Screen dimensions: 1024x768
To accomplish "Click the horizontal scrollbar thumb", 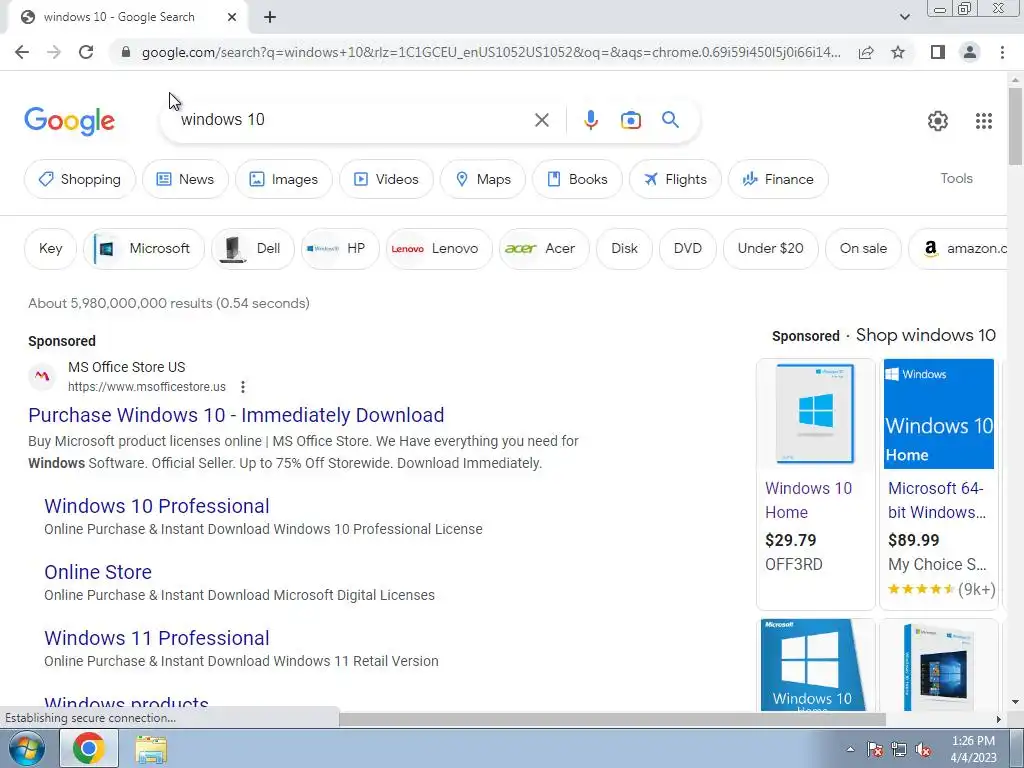I will coord(613,720).
